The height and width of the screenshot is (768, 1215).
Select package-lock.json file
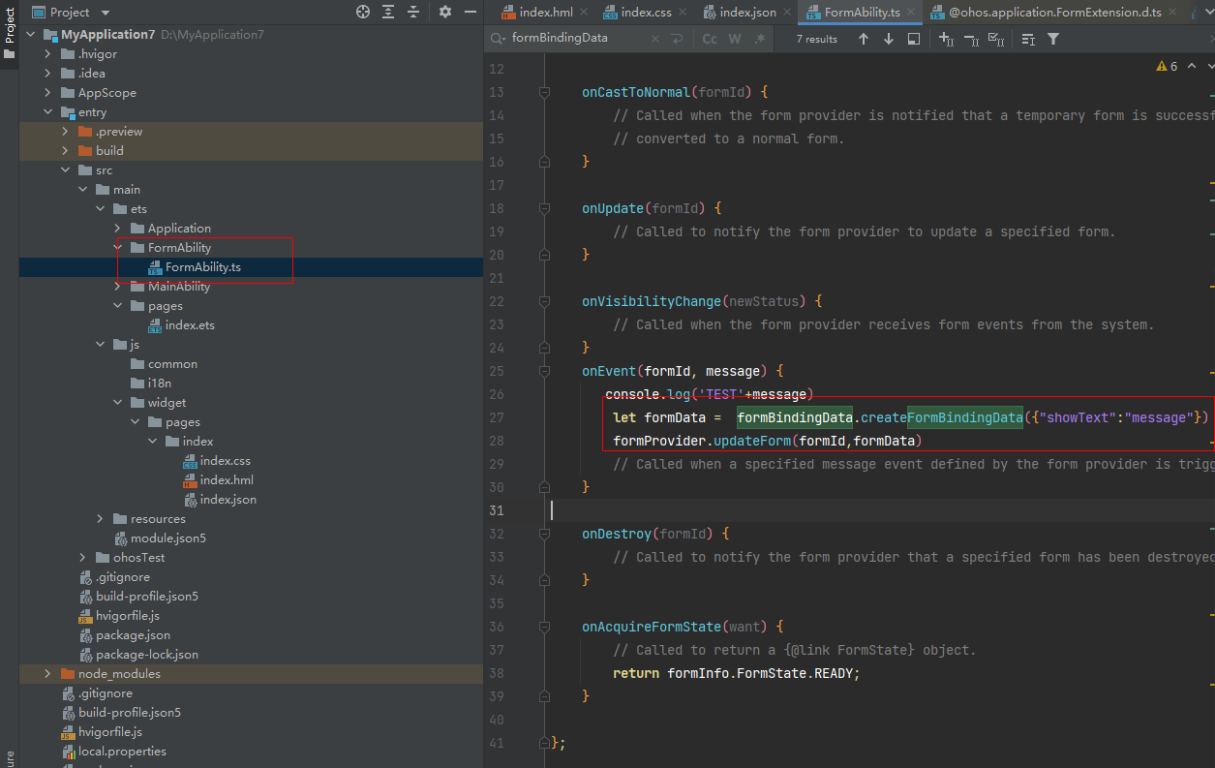[146, 654]
